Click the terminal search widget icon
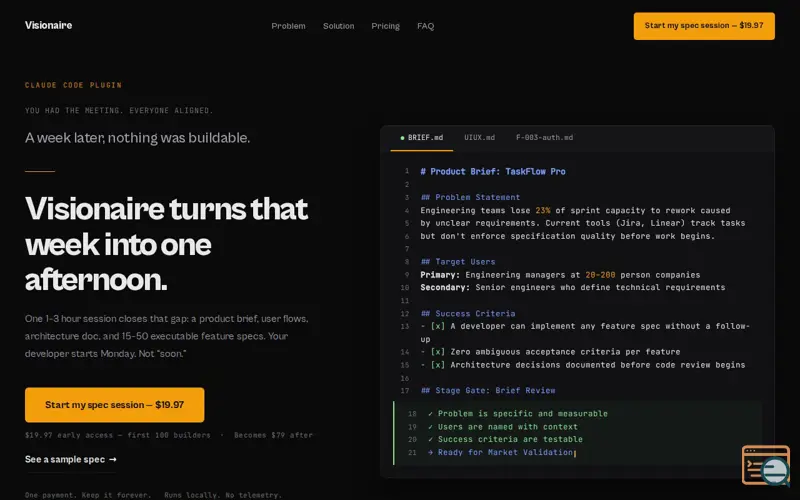The height and width of the screenshot is (500, 800). coord(766,465)
